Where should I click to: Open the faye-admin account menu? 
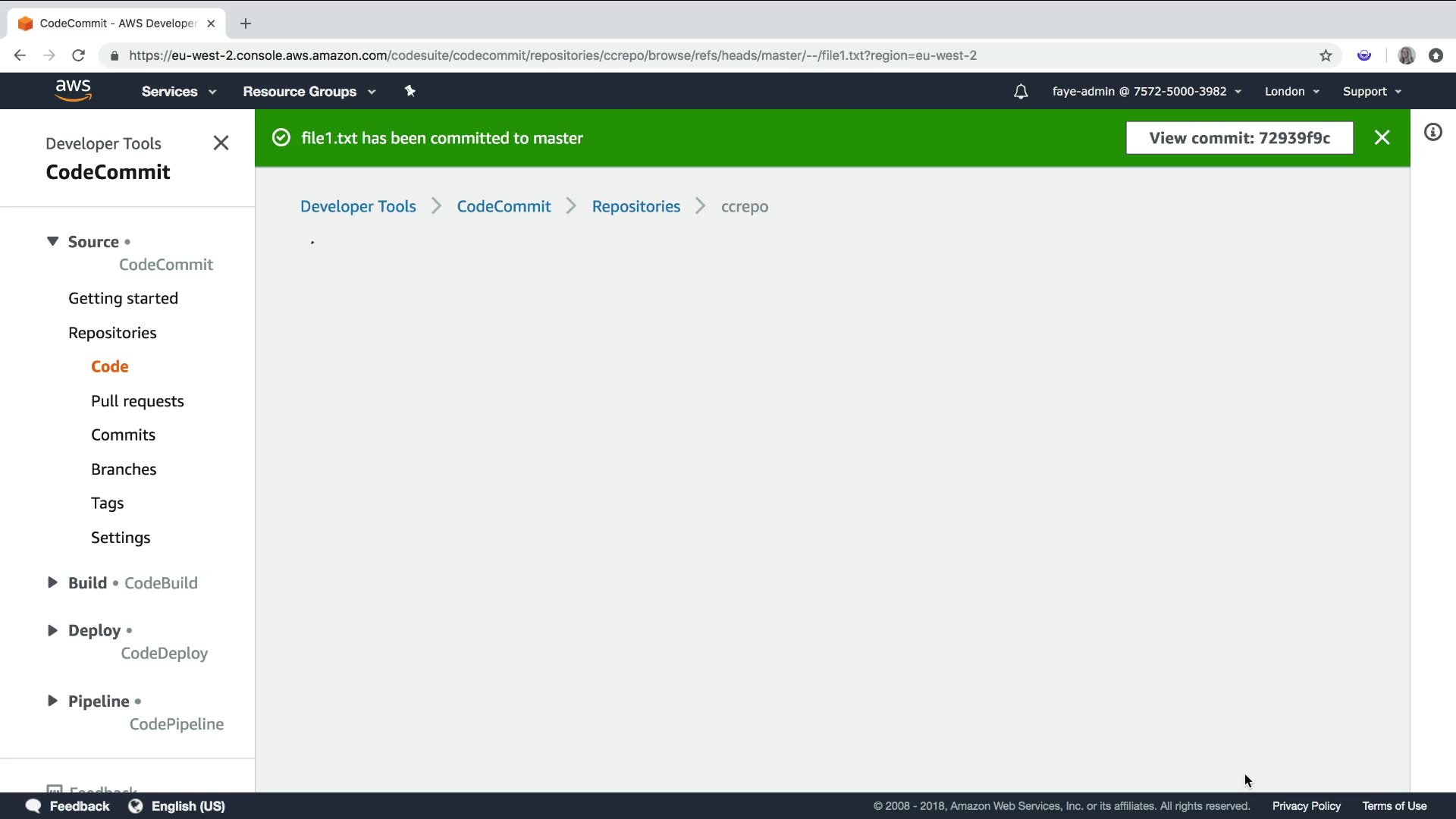tap(1146, 91)
